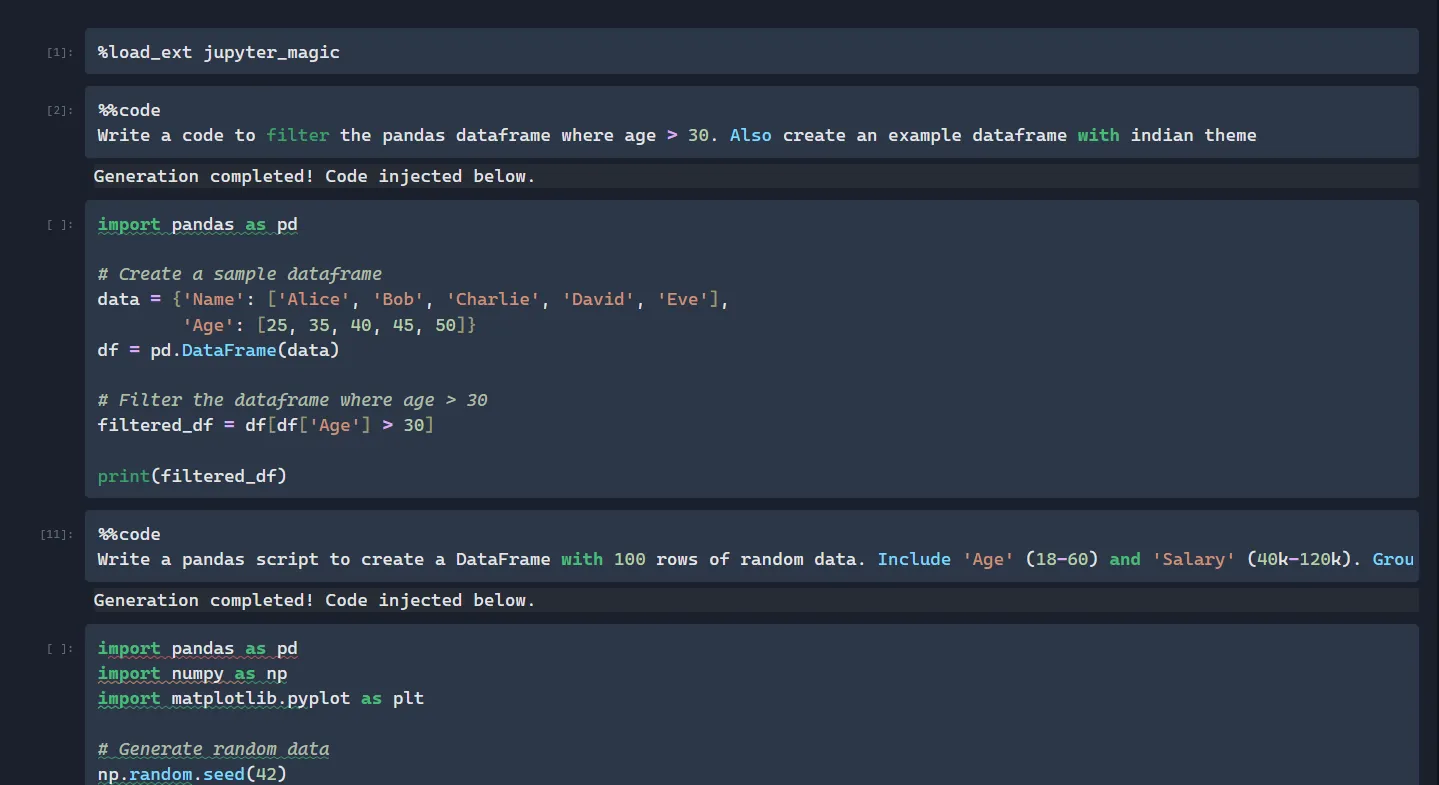Click the first 'import pandas as pd' line
Image resolution: width=1439 pixels, height=785 pixels.
[x=197, y=224]
